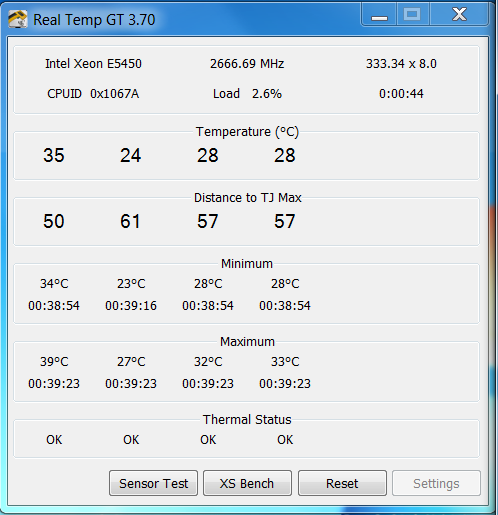498x515 pixels.
Task: Minimize the Real Temp window
Action: pos(379,14)
